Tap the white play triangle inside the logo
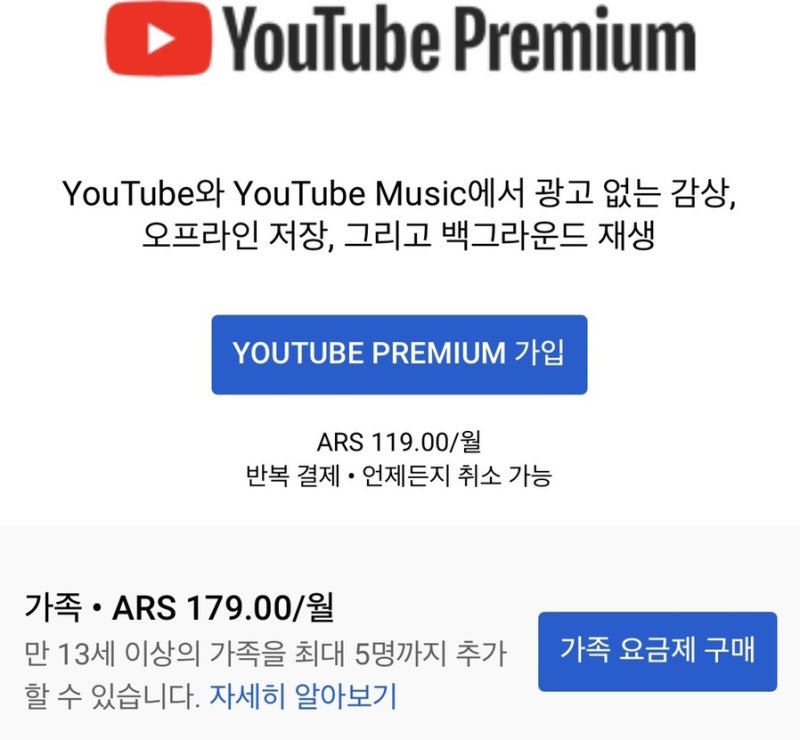800x740 pixels. tap(160, 38)
